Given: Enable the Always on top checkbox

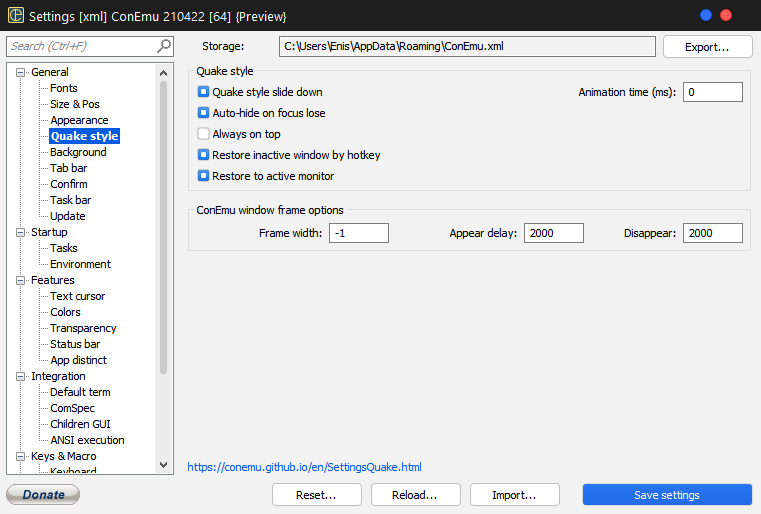Looking at the screenshot, I should [203, 134].
